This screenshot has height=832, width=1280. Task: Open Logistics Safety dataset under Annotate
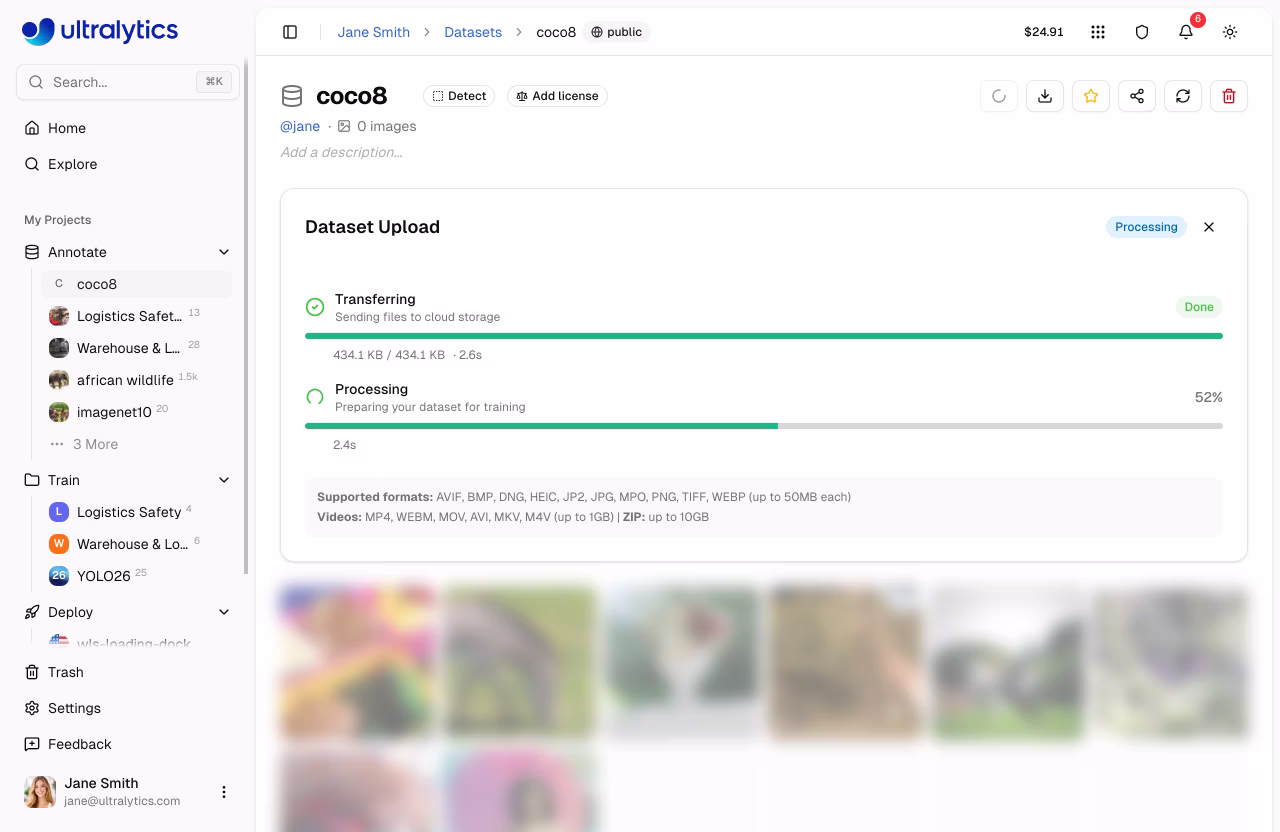click(137, 316)
